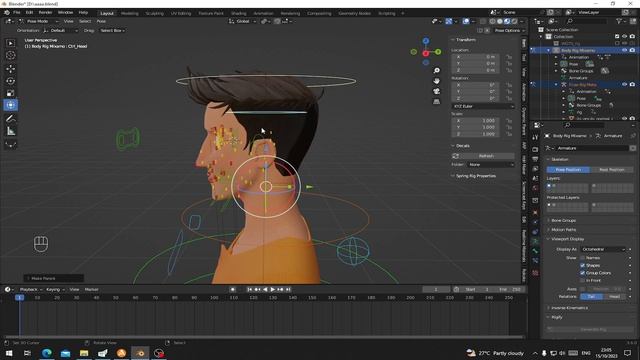This screenshot has width=640, height=360.
Task: Switch to the Shading workspace tab
Action: [238, 13]
